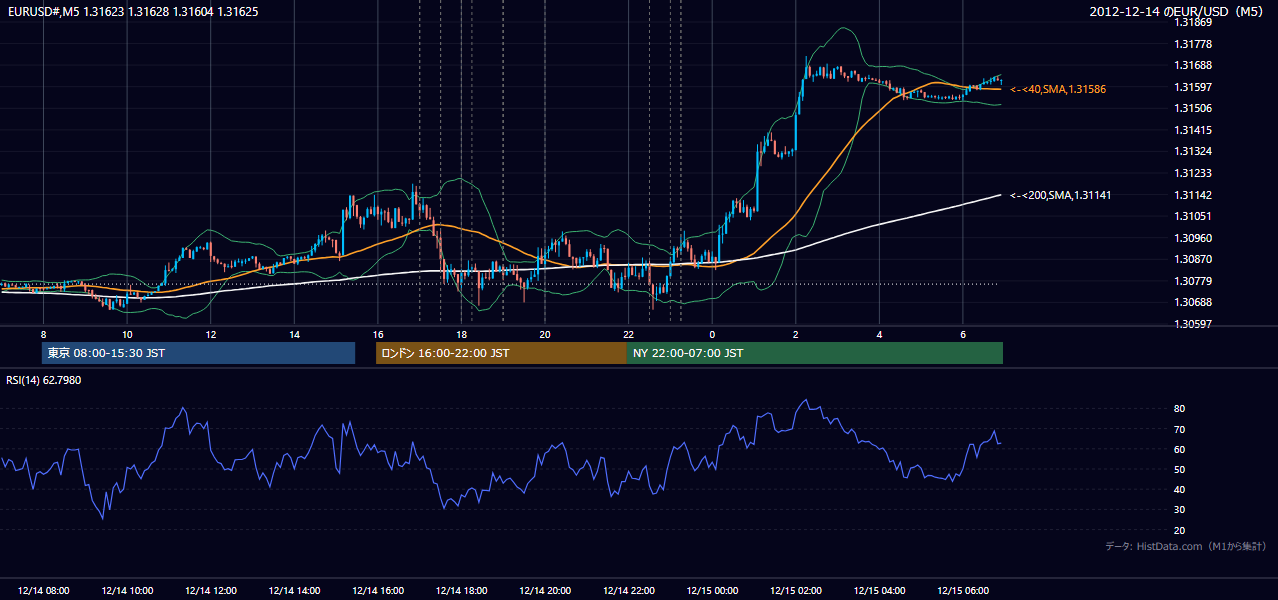
Task: Click the RSI 30 level label
Action: pyautogui.click(x=1179, y=510)
